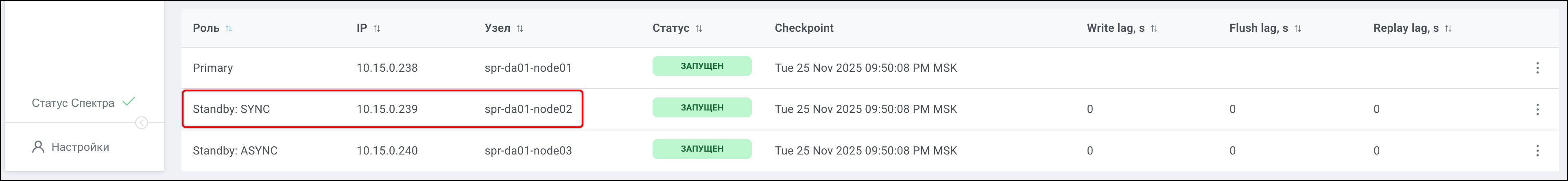Screen dimensions: 1568x181
Task: Click IP address 10.15.0.238
Action: [387, 68]
